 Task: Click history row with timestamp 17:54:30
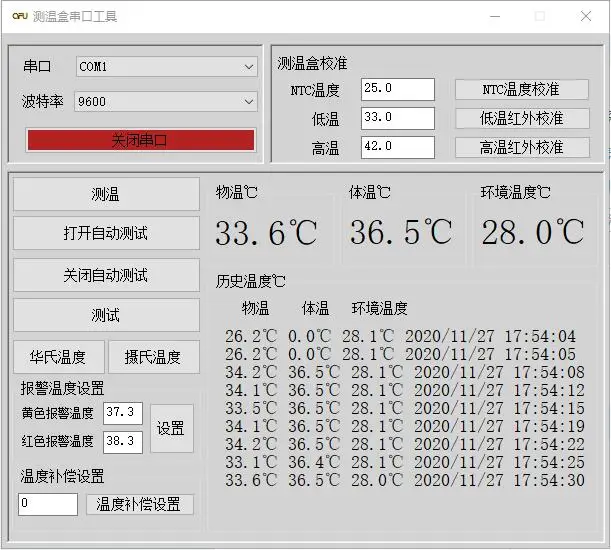coord(405,480)
